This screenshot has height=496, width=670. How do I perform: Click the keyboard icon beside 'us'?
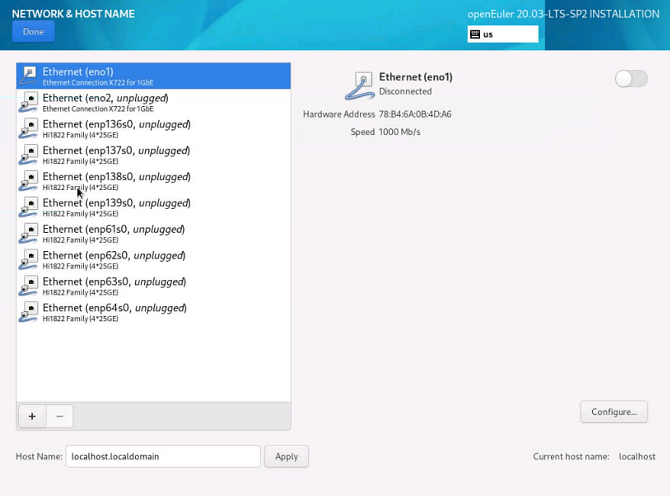[x=476, y=34]
